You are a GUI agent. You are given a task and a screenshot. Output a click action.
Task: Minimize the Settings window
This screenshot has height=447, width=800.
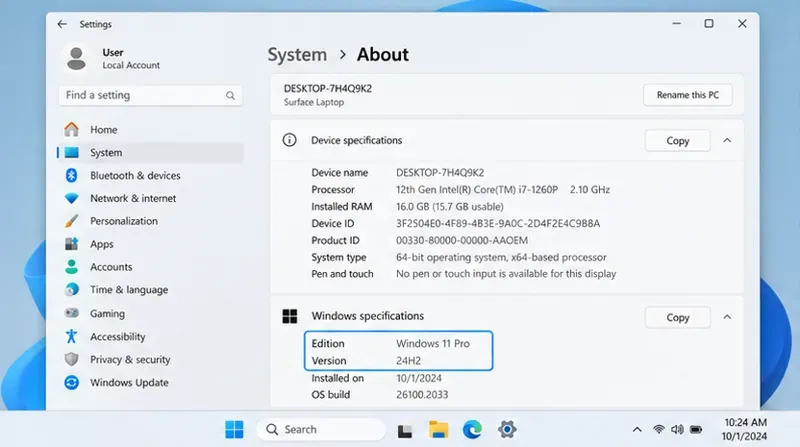pyautogui.click(x=677, y=23)
